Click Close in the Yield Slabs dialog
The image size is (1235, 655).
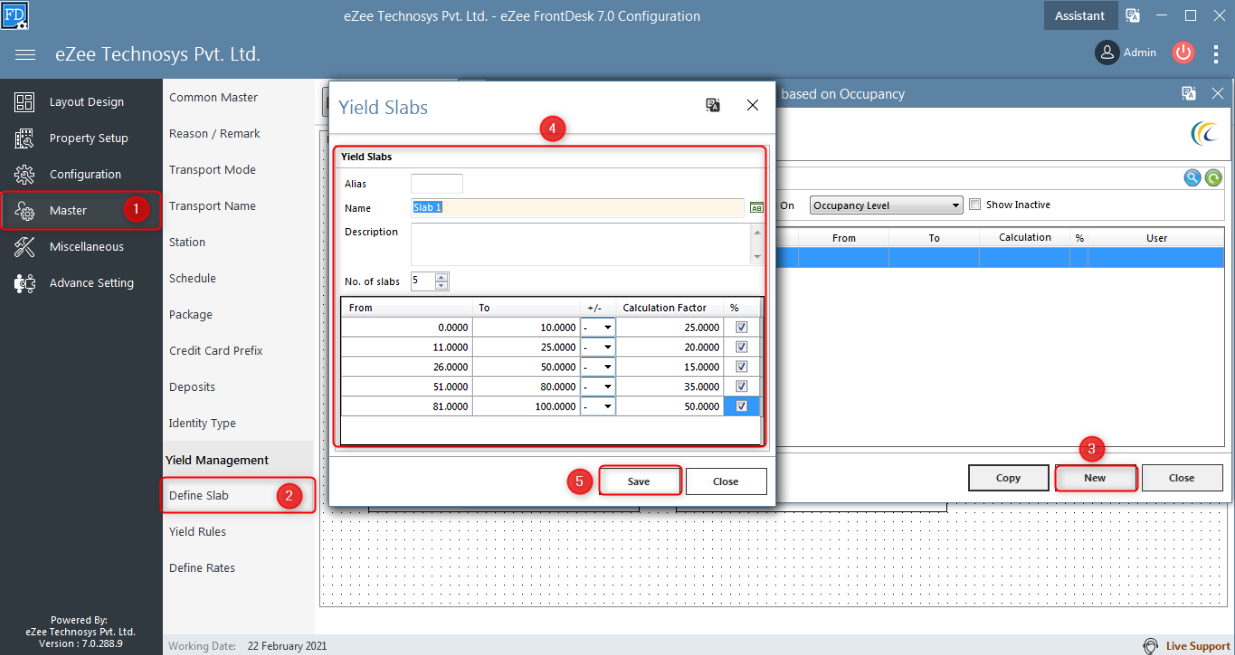click(x=726, y=481)
